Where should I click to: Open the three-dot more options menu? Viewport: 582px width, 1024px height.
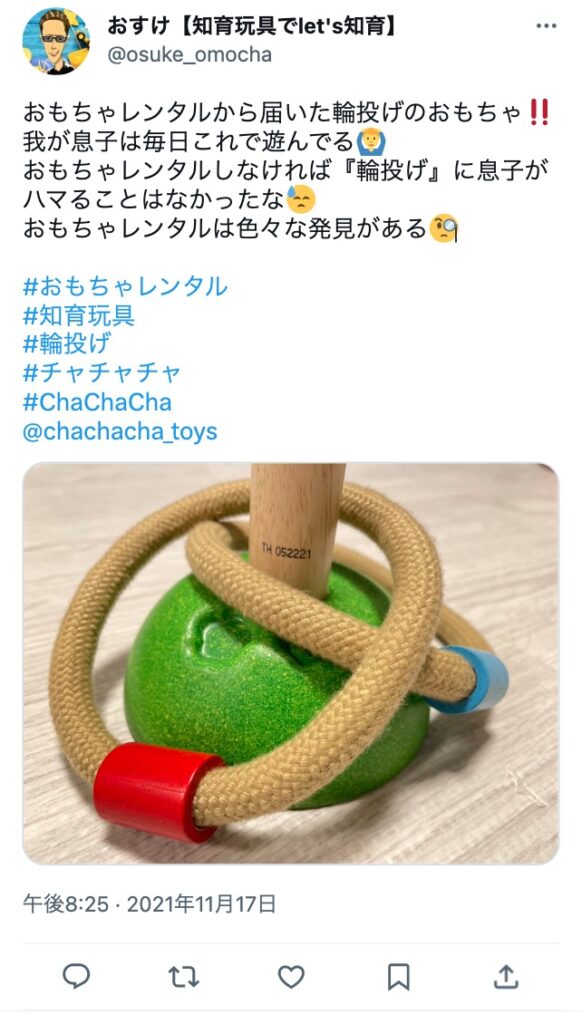click(546, 26)
